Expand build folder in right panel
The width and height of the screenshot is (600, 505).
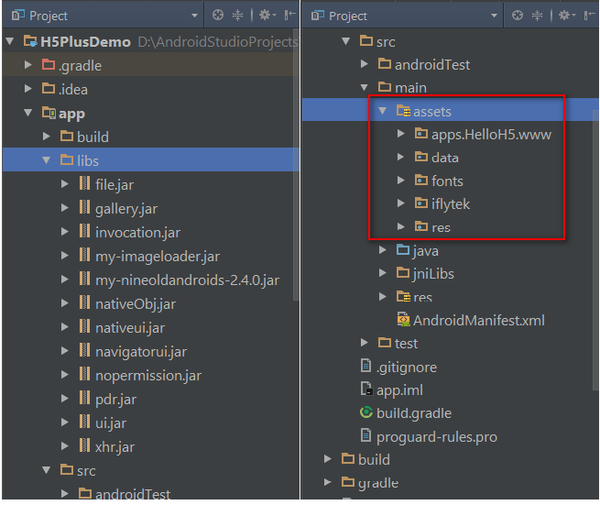[x=327, y=458]
